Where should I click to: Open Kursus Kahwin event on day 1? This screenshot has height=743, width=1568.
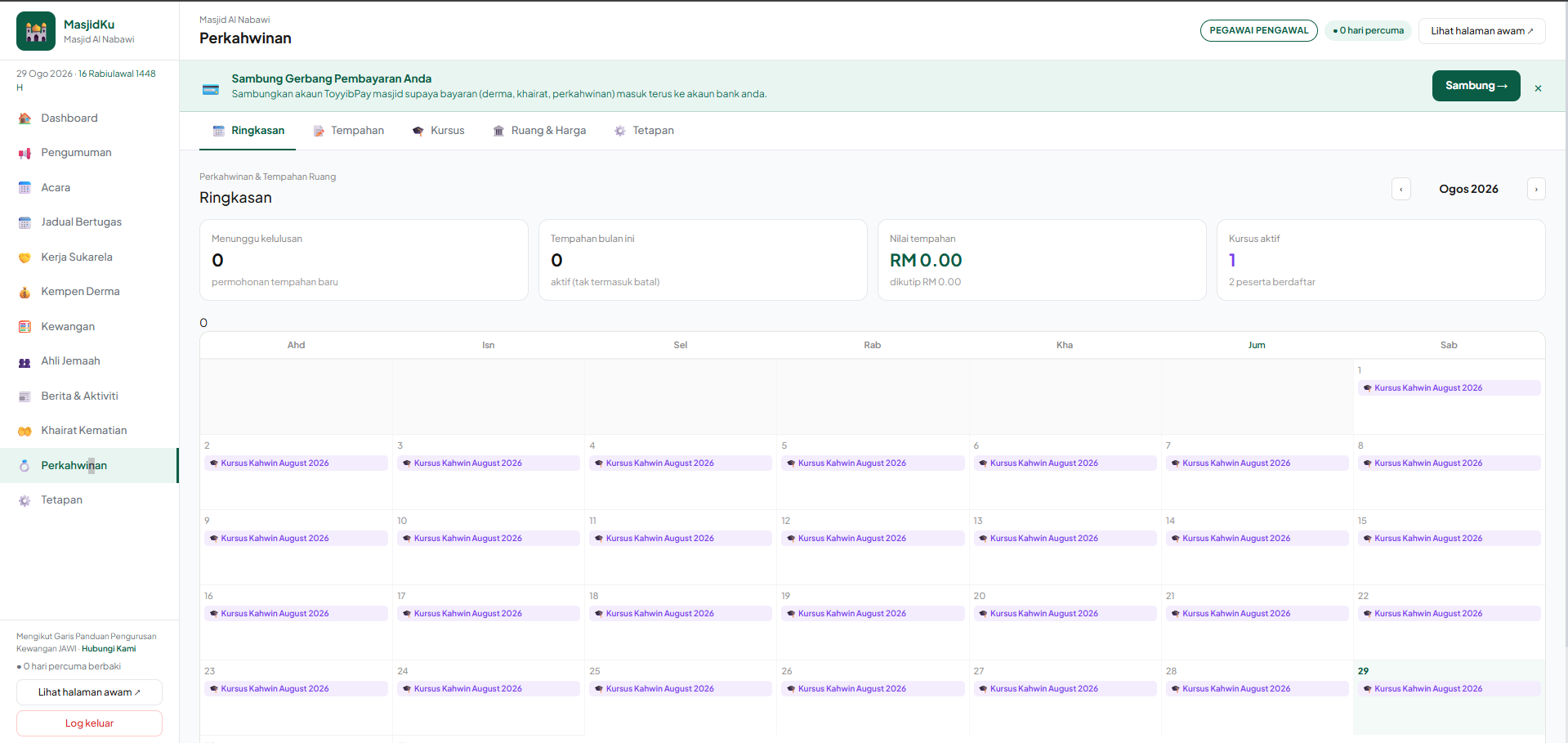[1449, 388]
